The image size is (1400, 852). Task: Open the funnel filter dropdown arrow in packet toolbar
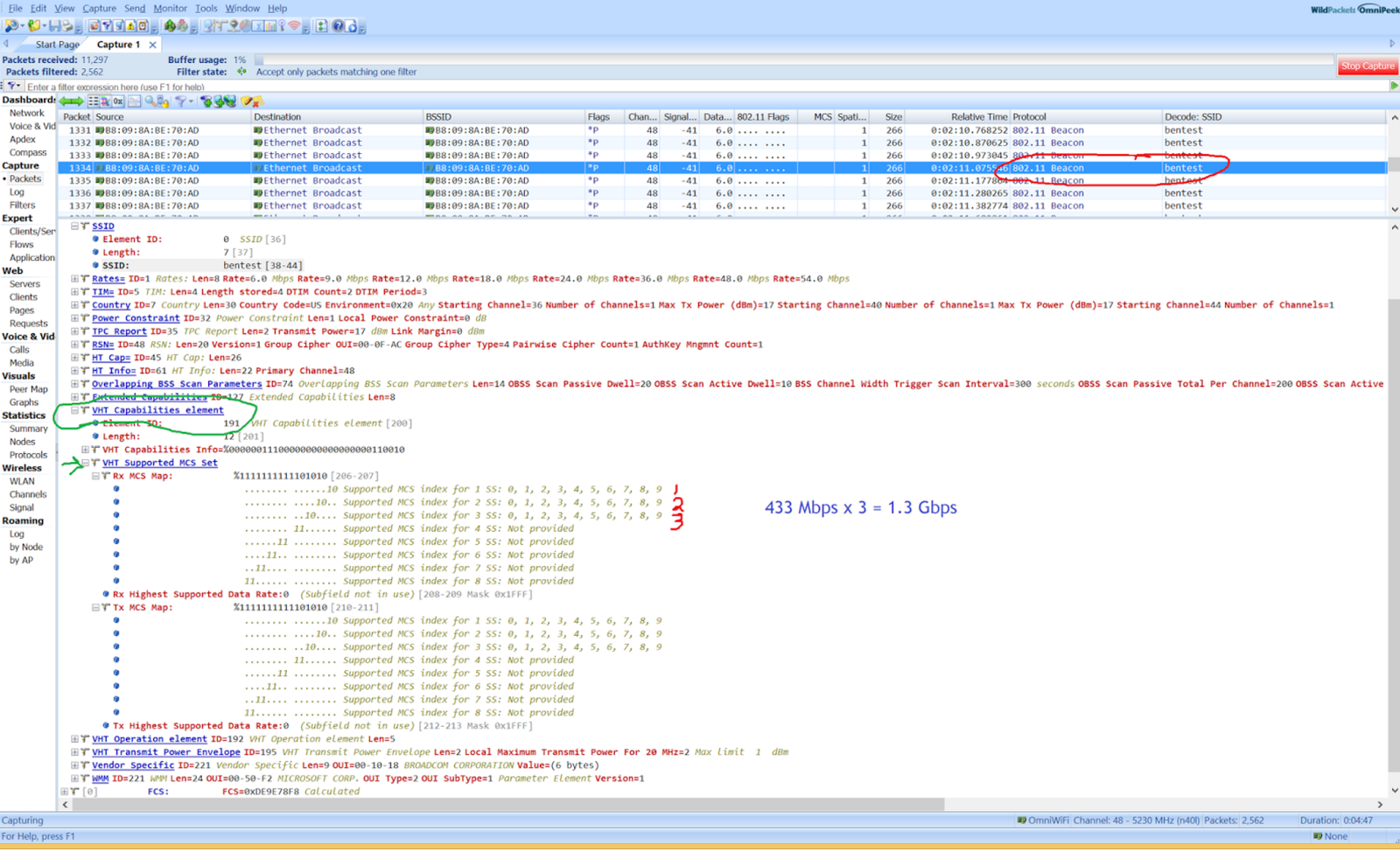191,101
